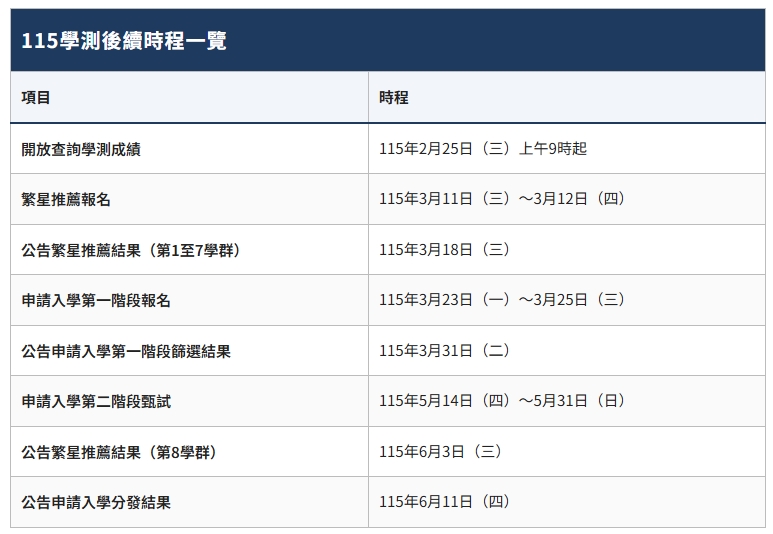Select 公告繁星推薦結果（第8學群） cell

pos(119,452)
